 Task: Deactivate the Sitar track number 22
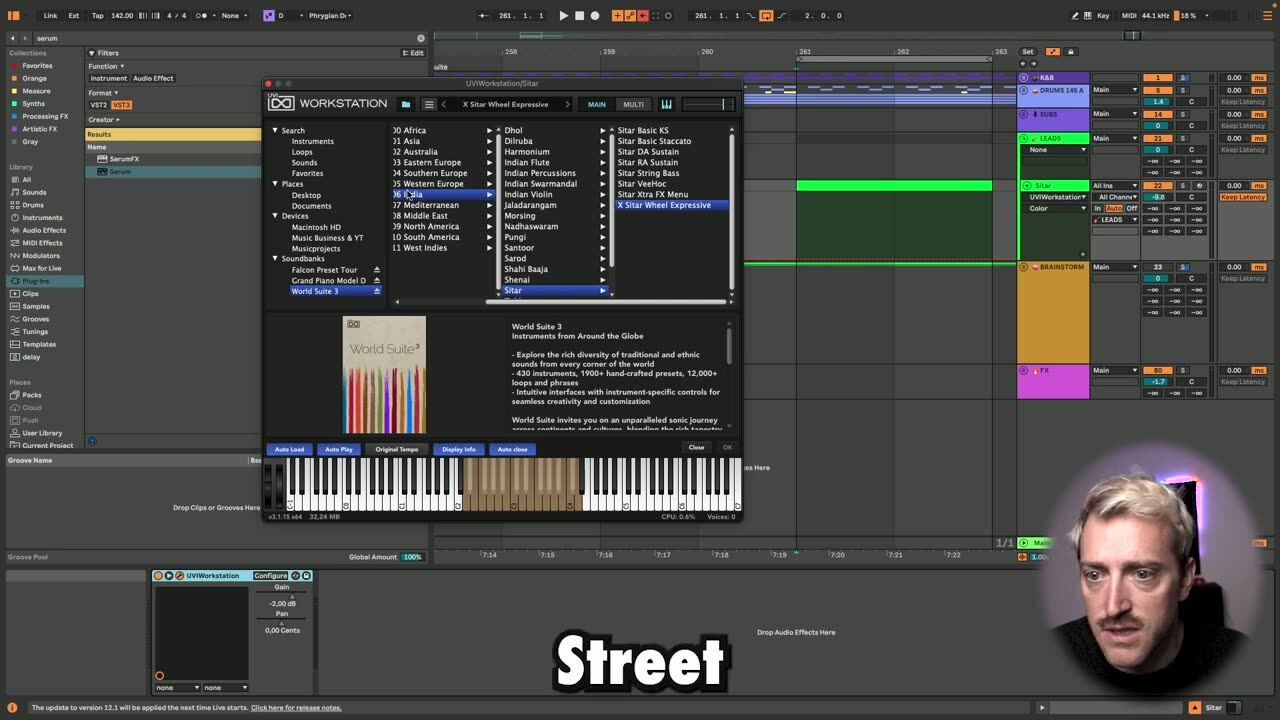click(1158, 186)
